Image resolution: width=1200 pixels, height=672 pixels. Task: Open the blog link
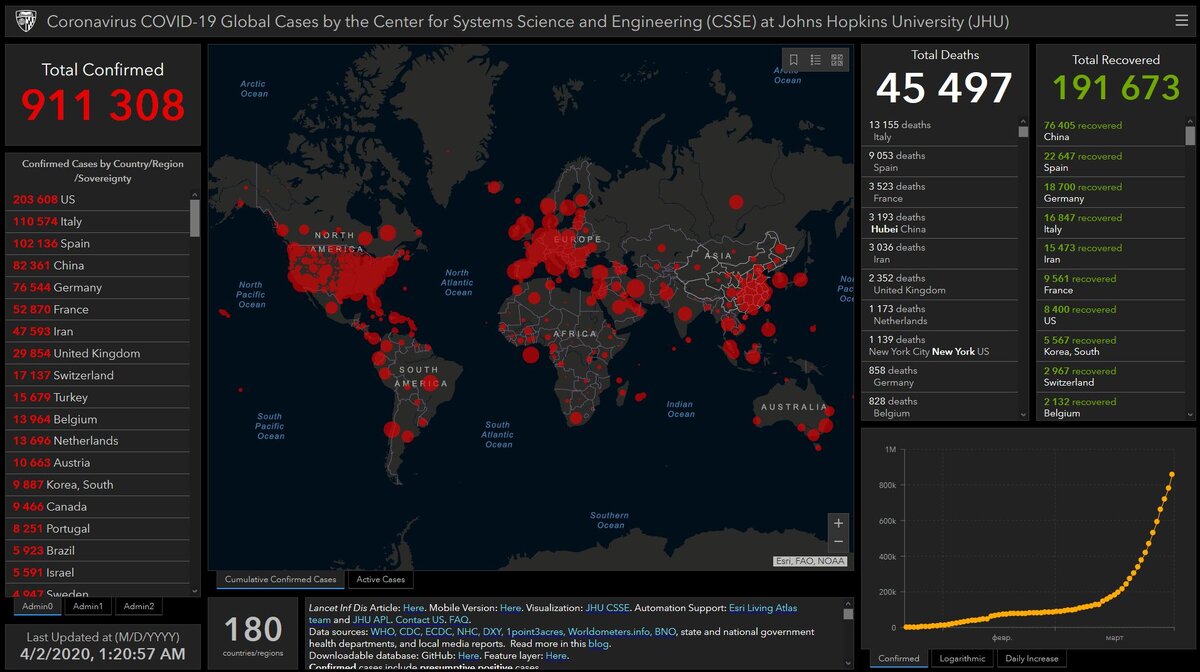pos(598,644)
